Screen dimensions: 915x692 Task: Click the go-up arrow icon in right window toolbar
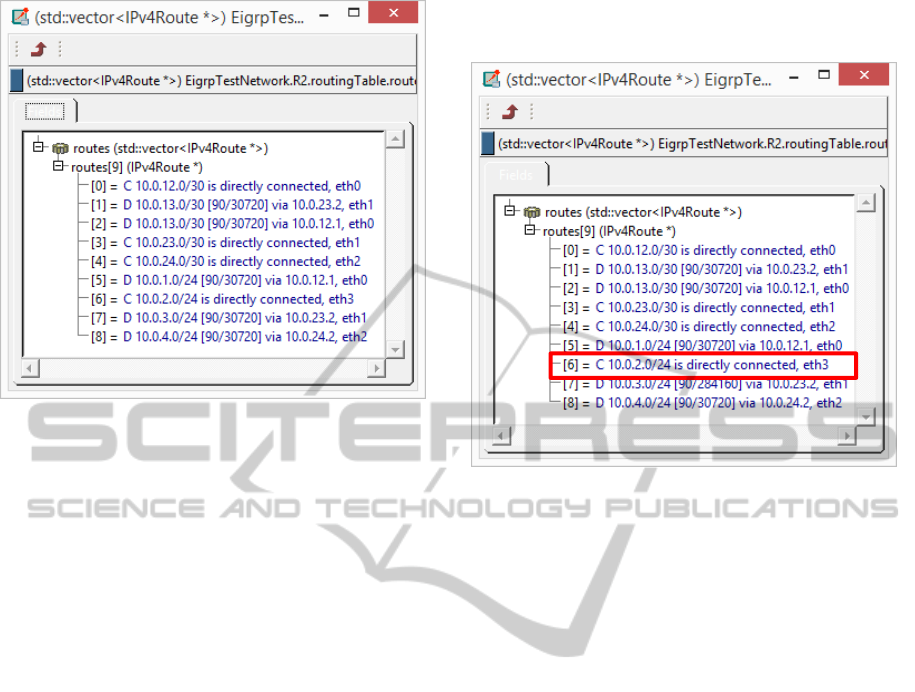tap(510, 112)
